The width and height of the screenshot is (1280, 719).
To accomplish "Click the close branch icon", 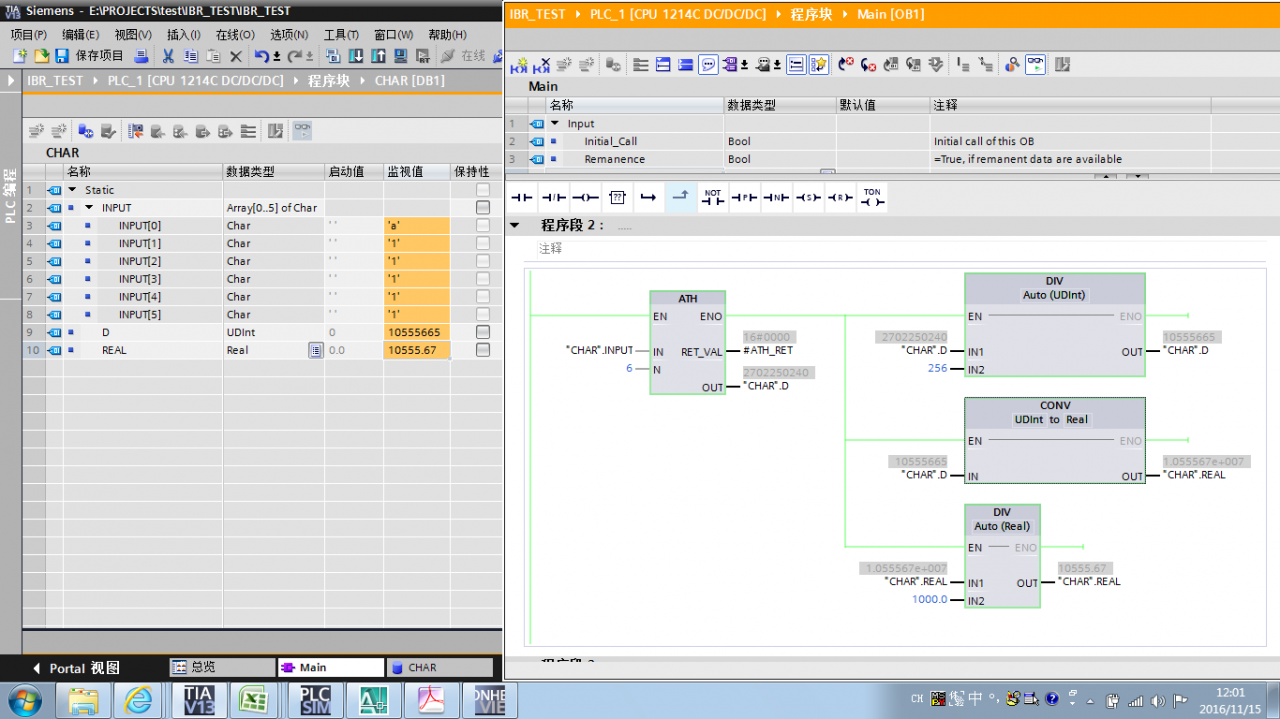I will tap(680, 197).
